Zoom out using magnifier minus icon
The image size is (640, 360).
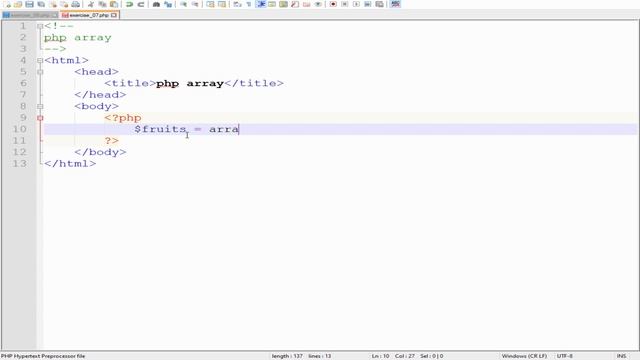[x=195, y=4]
